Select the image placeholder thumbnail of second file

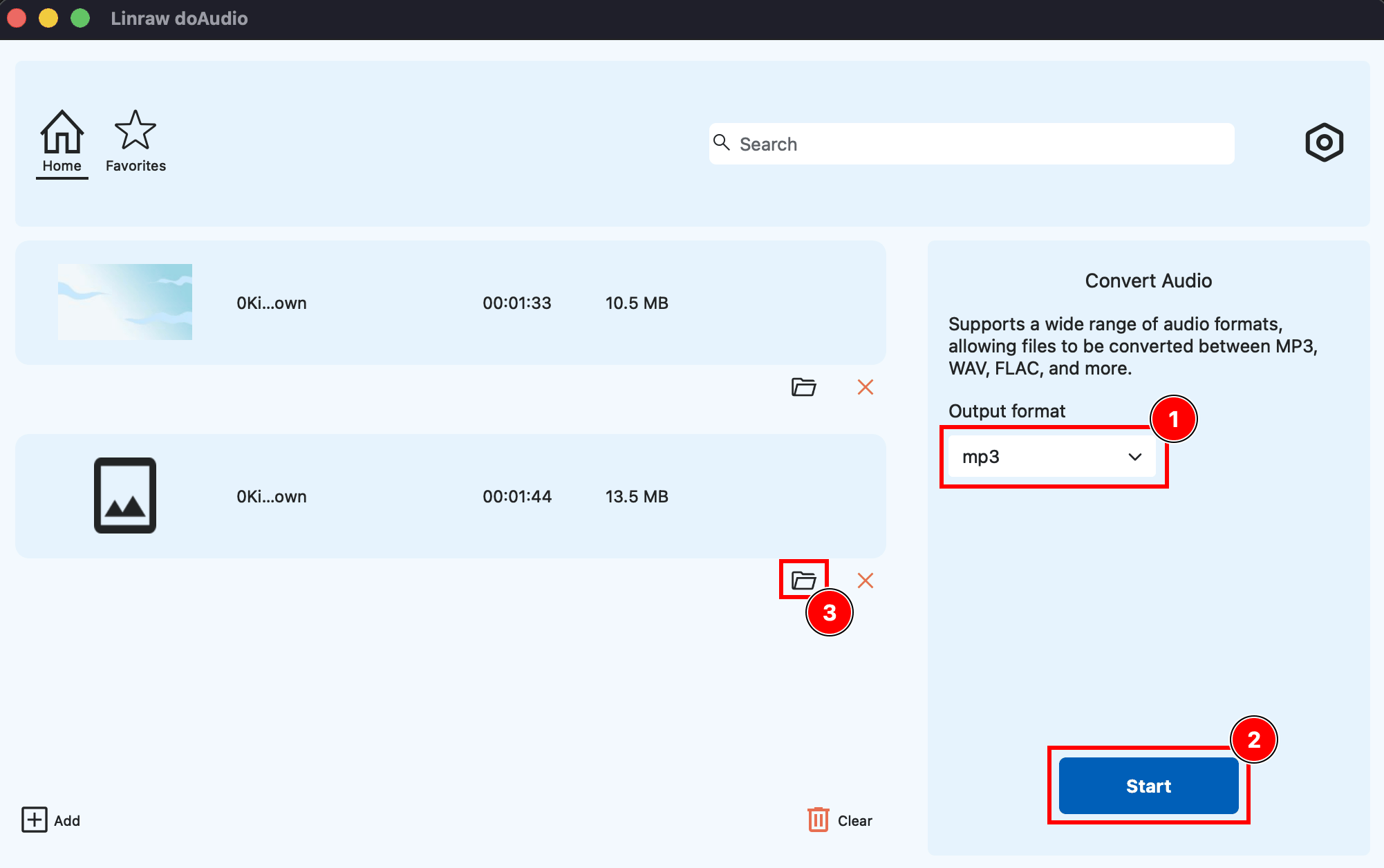pyautogui.click(x=125, y=496)
